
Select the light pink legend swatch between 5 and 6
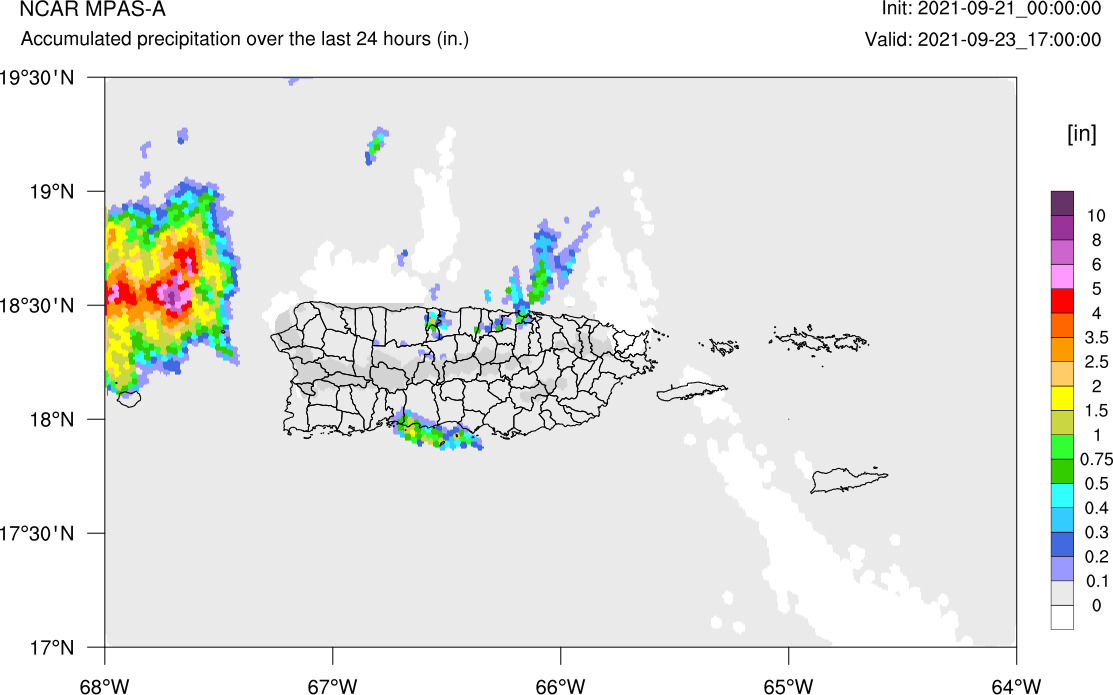click(1062, 276)
